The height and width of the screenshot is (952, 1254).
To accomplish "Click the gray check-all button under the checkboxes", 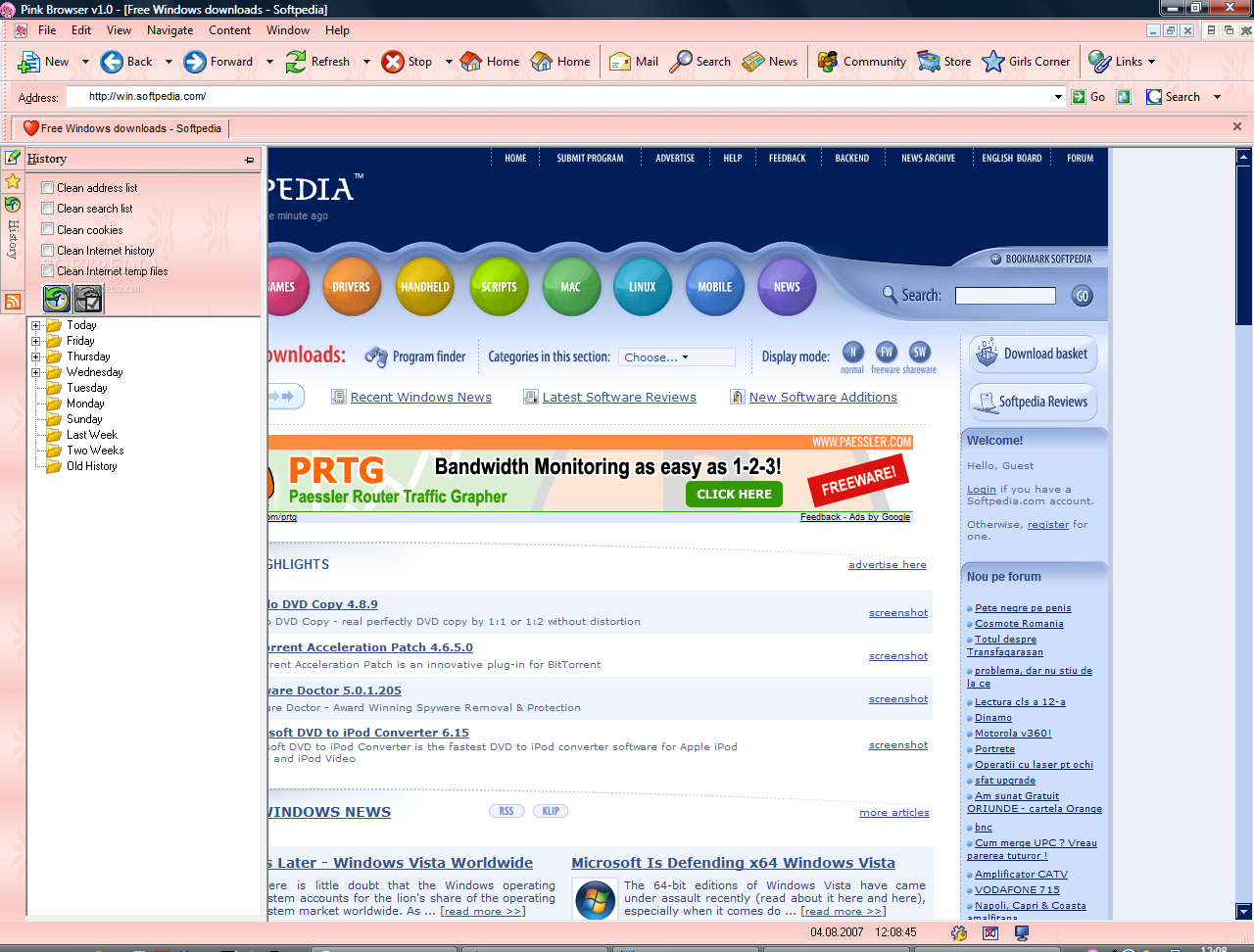I will click(88, 299).
